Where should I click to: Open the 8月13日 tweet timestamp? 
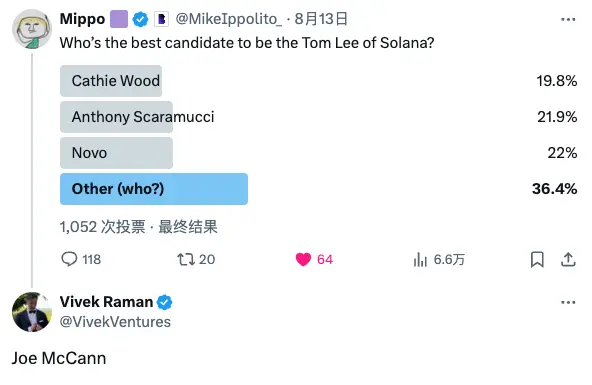pyautogui.click(x=321, y=19)
